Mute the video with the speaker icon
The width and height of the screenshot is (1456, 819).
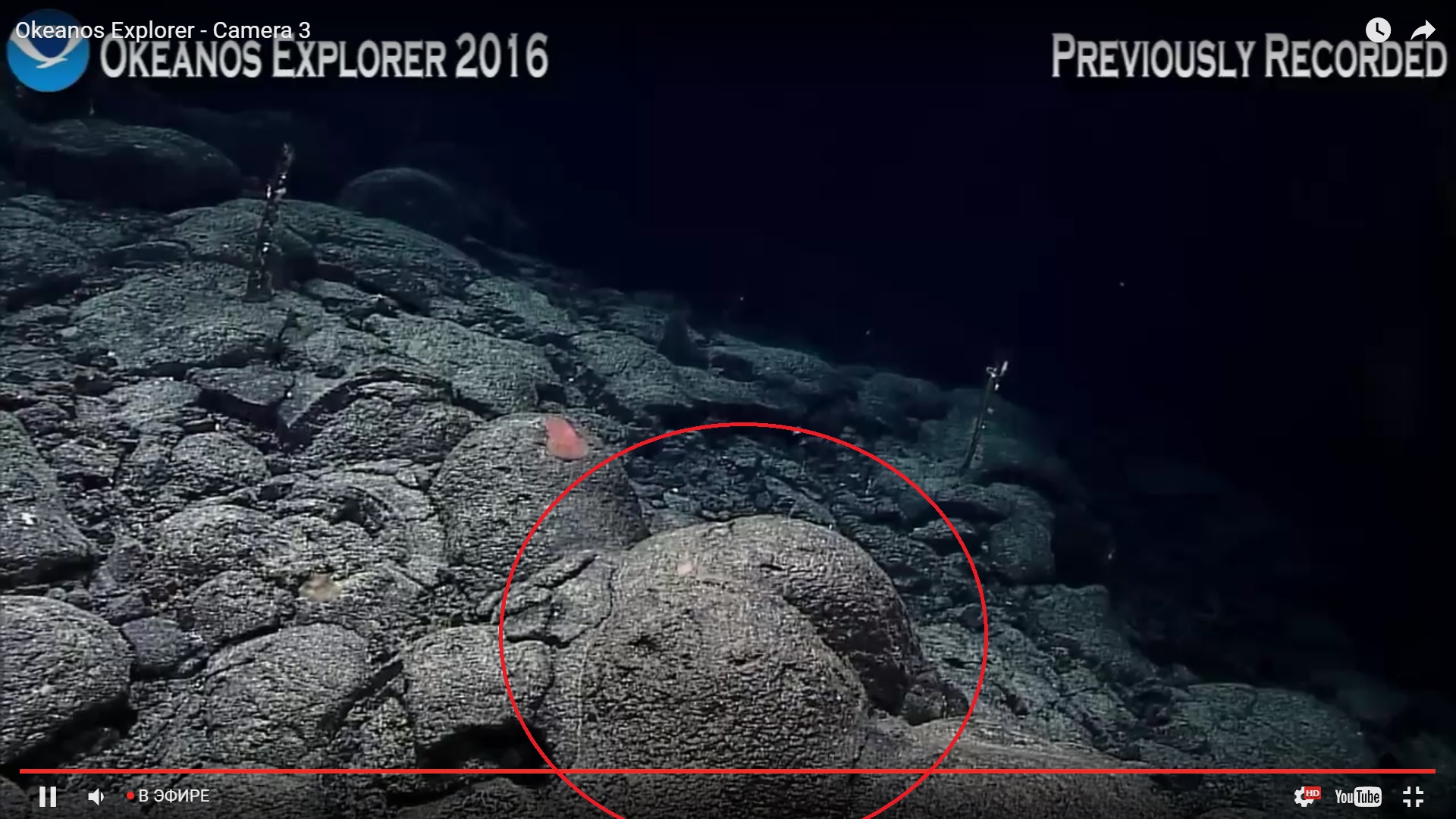point(96,796)
